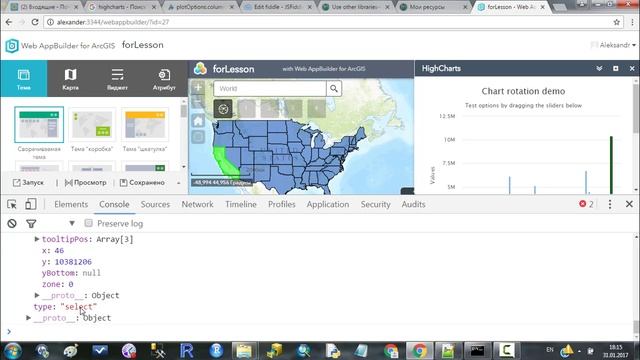Click the chart panel vertical scrollbar
Screen dimensions: 640x360
[x=636, y=109]
